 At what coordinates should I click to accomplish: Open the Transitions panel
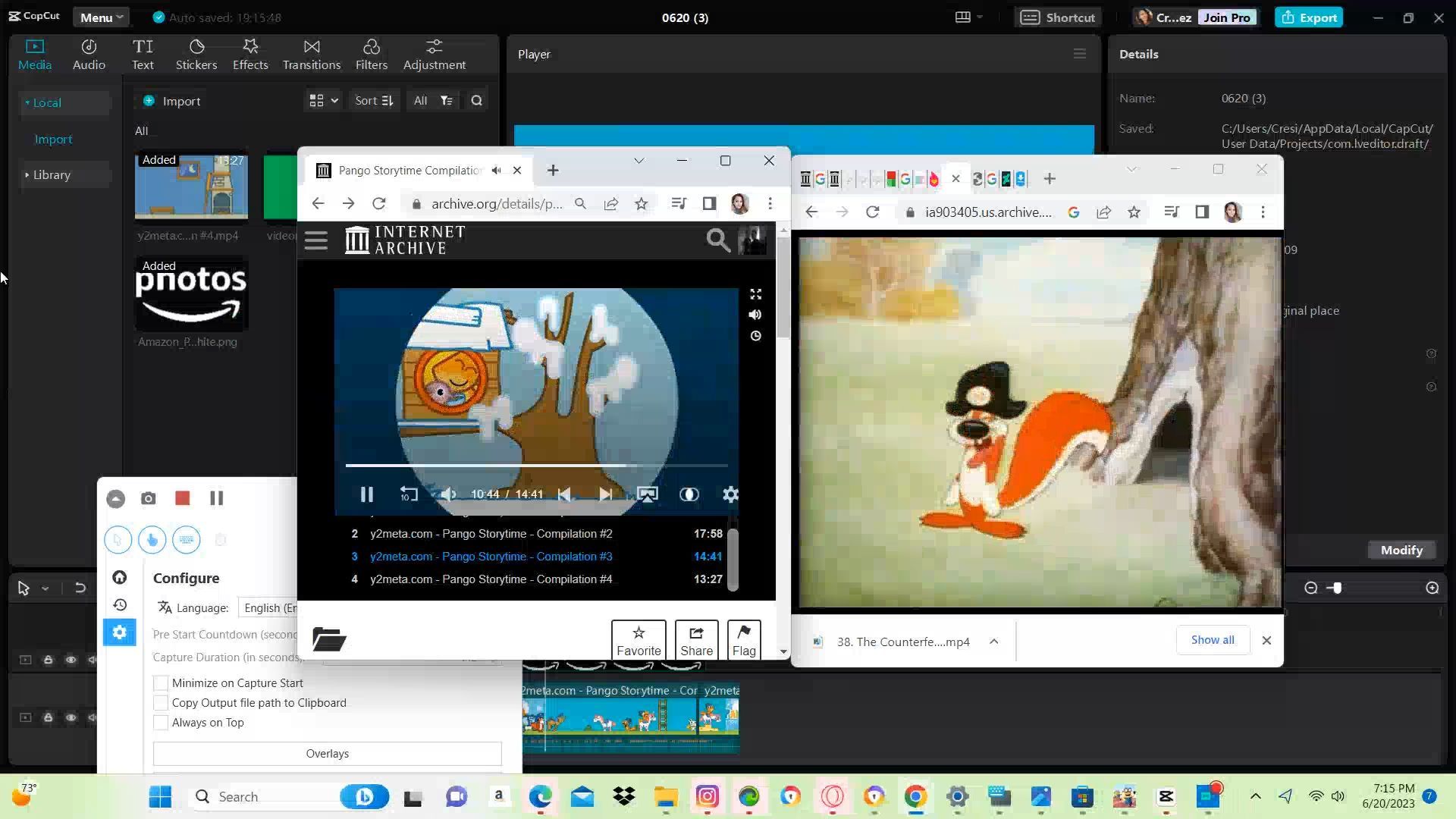pos(311,55)
